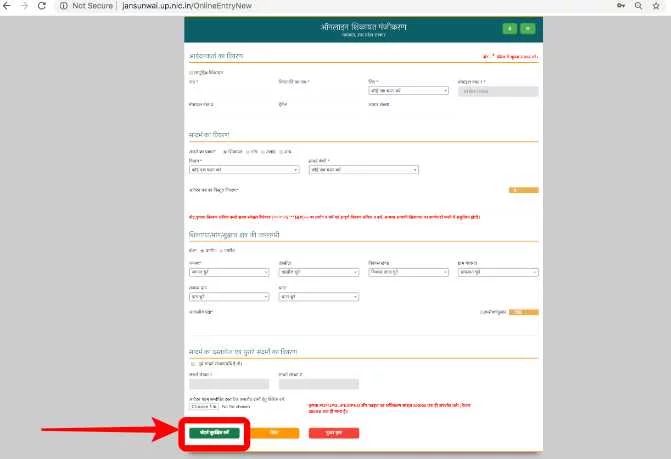Choose the rural area radio button
Viewport: 671px width, 459px height.
click(x=202, y=251)
